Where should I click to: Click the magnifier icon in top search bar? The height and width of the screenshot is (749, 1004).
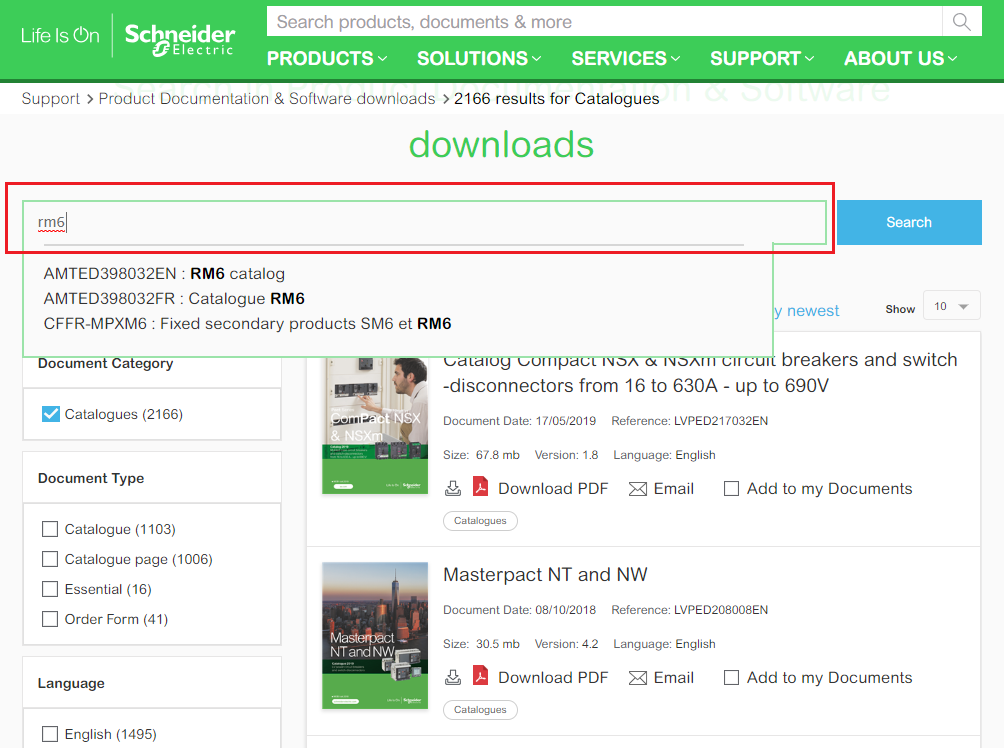pyautogui.click(x=961, y=22)
